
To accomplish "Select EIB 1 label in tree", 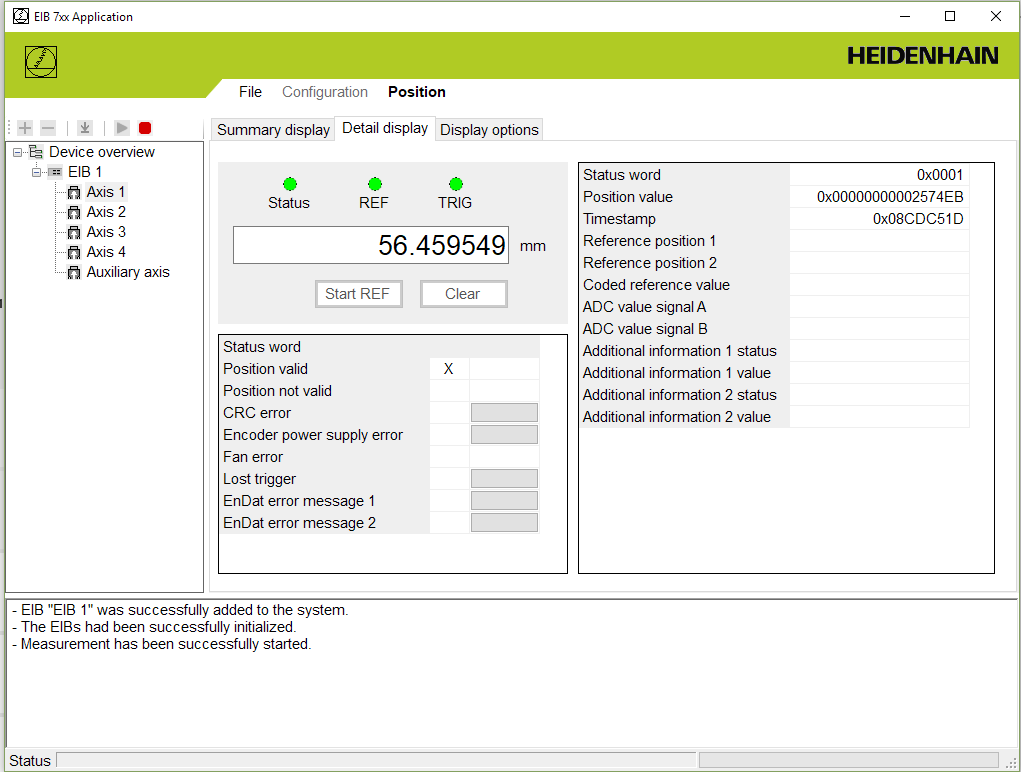I will pyautogui.click(x=85, y=172).
